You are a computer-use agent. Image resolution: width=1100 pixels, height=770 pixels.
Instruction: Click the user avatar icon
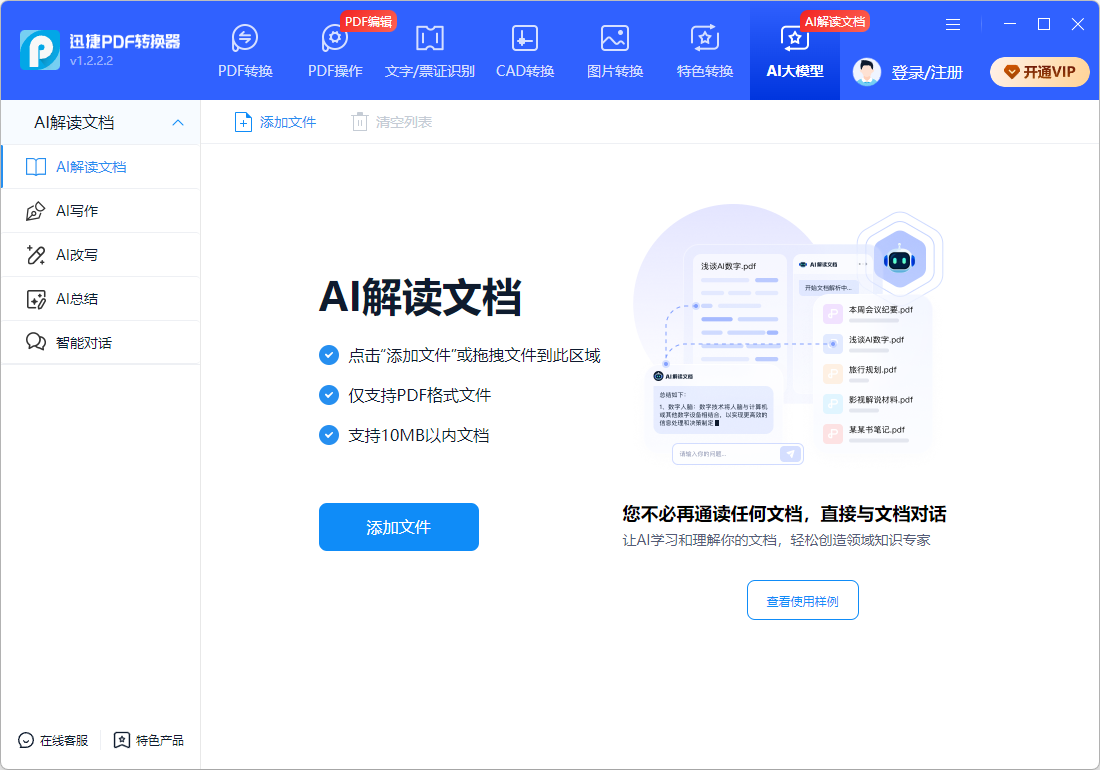point(866,72)
